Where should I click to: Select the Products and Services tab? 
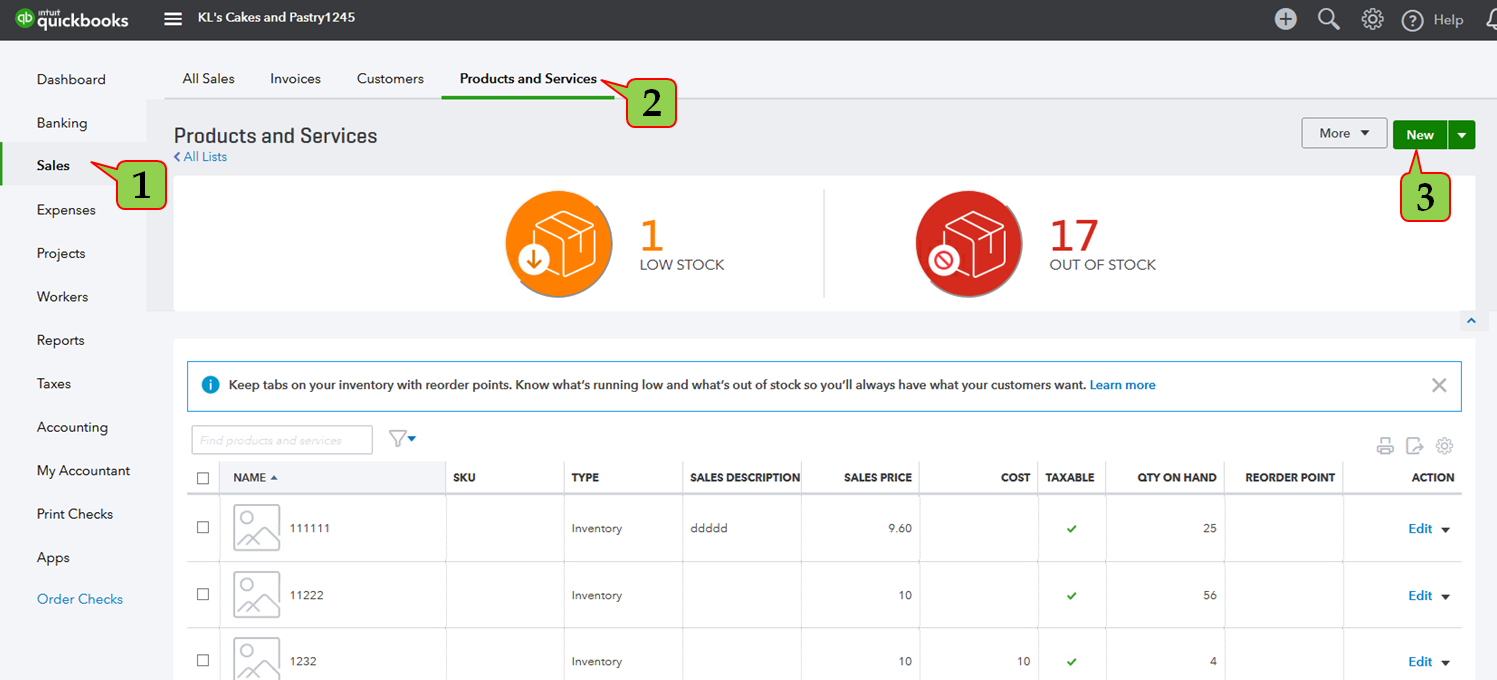(528, 78)
